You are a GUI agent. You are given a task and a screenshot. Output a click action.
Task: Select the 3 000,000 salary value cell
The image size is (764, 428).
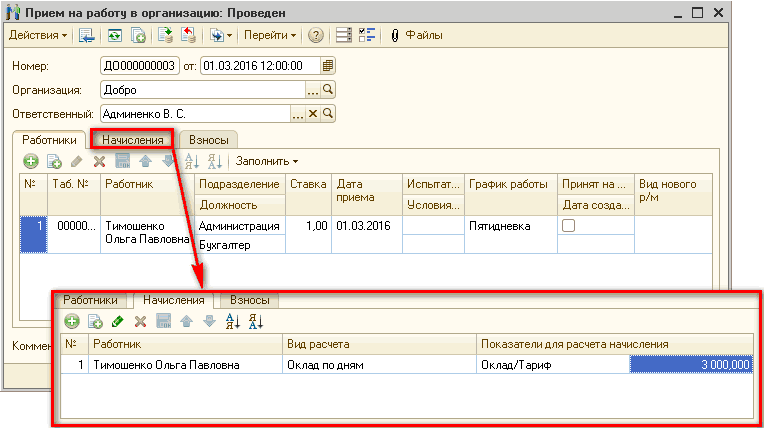pos(691,365)
